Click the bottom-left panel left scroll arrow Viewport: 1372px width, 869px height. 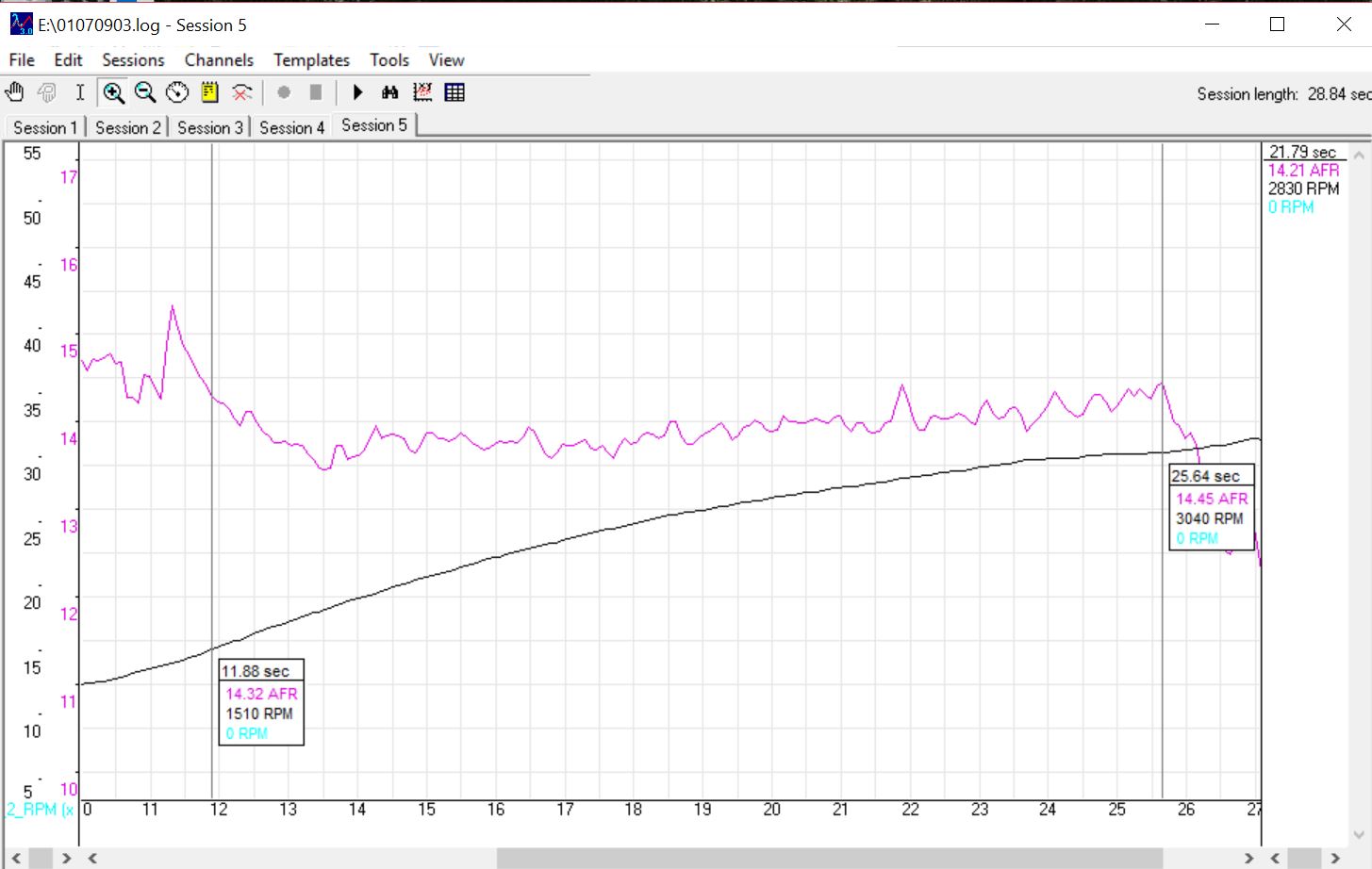tap(16, 858)
